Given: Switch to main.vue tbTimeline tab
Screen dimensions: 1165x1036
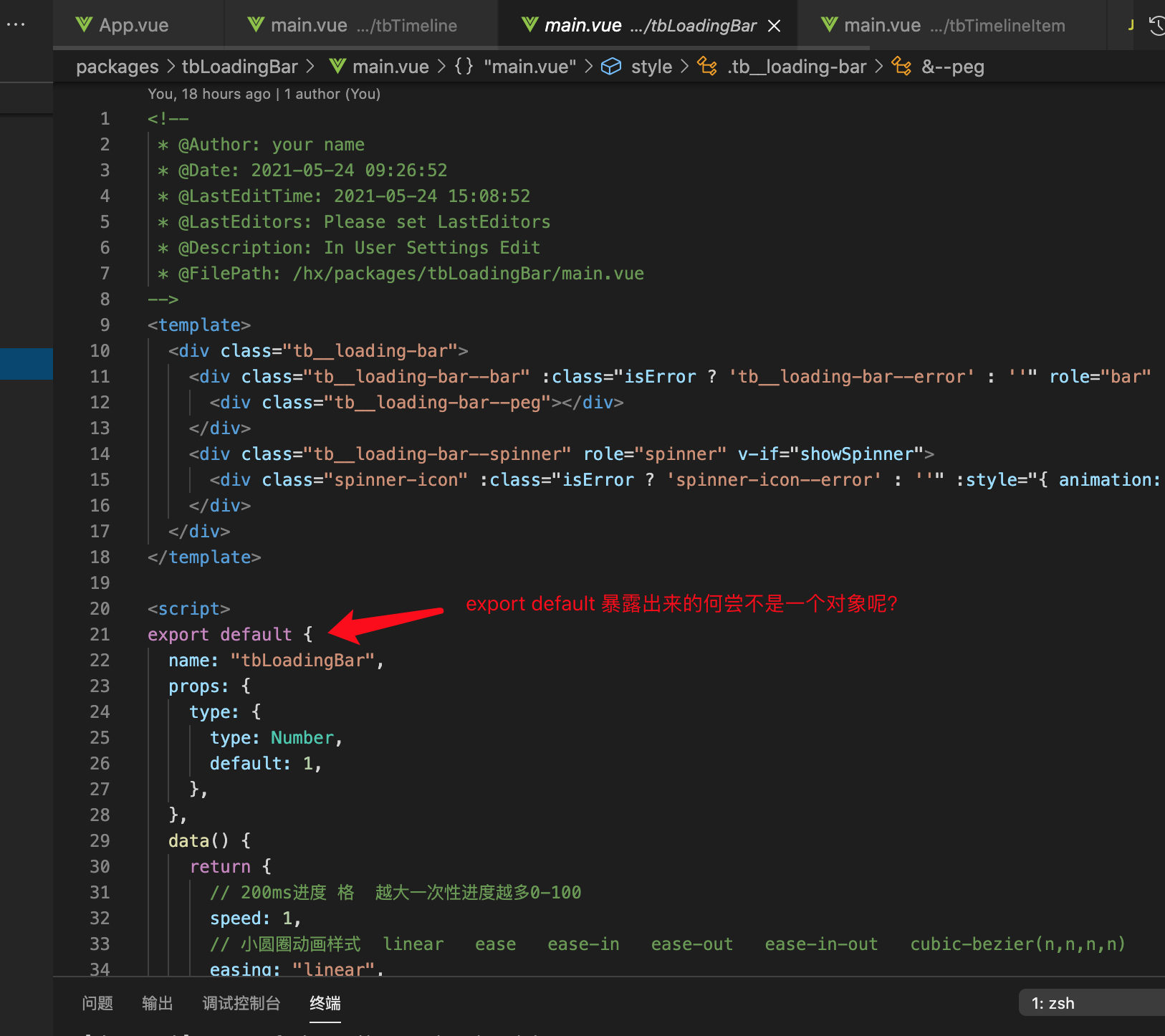Looking at the screenshot, I should 361,25.
